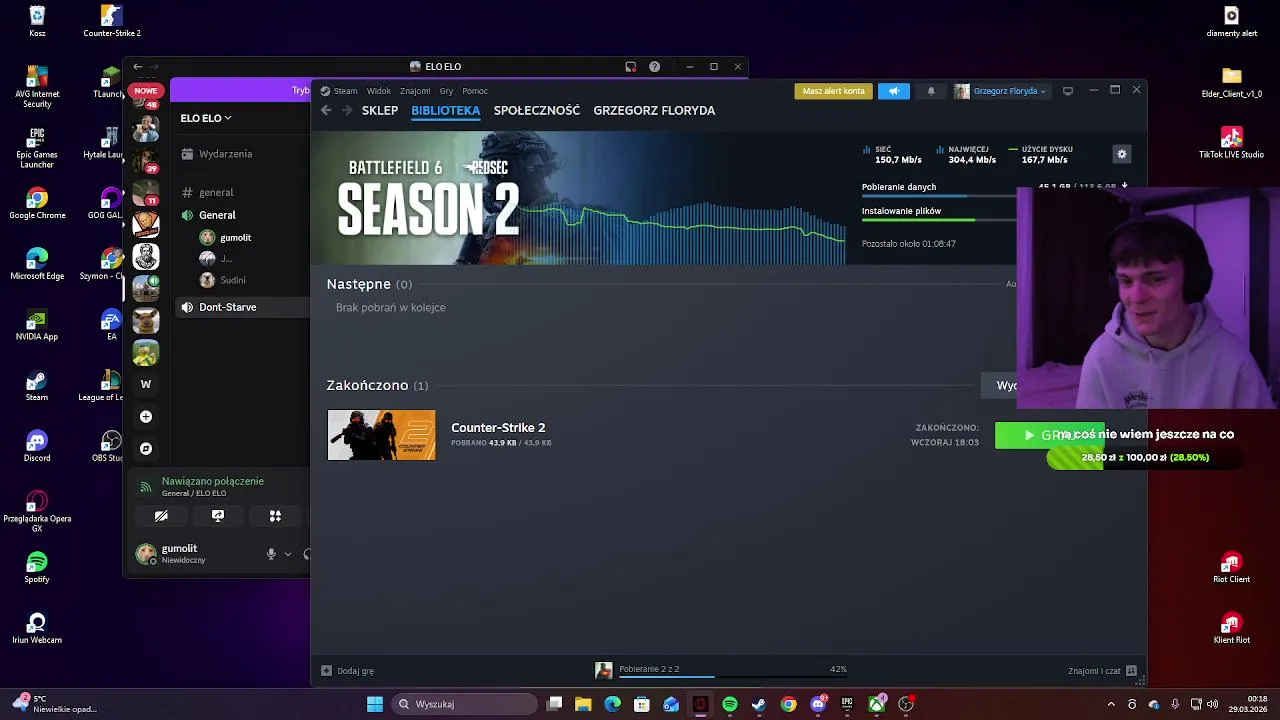Open ELO ELO server dropdown in Discord
The width and height of the screenshot is (1280, 720).
tap(206, 118)
